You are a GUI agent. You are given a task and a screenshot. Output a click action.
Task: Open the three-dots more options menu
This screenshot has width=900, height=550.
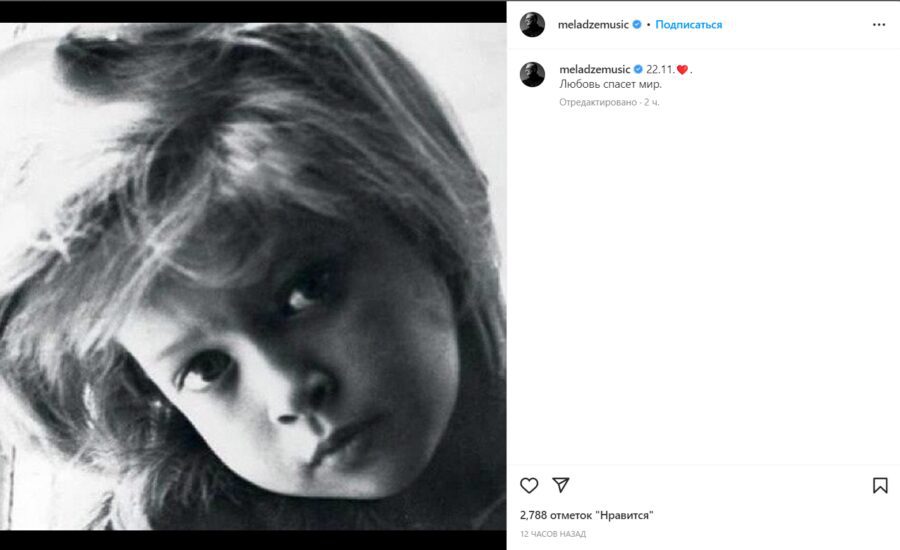tap(879, 24)
